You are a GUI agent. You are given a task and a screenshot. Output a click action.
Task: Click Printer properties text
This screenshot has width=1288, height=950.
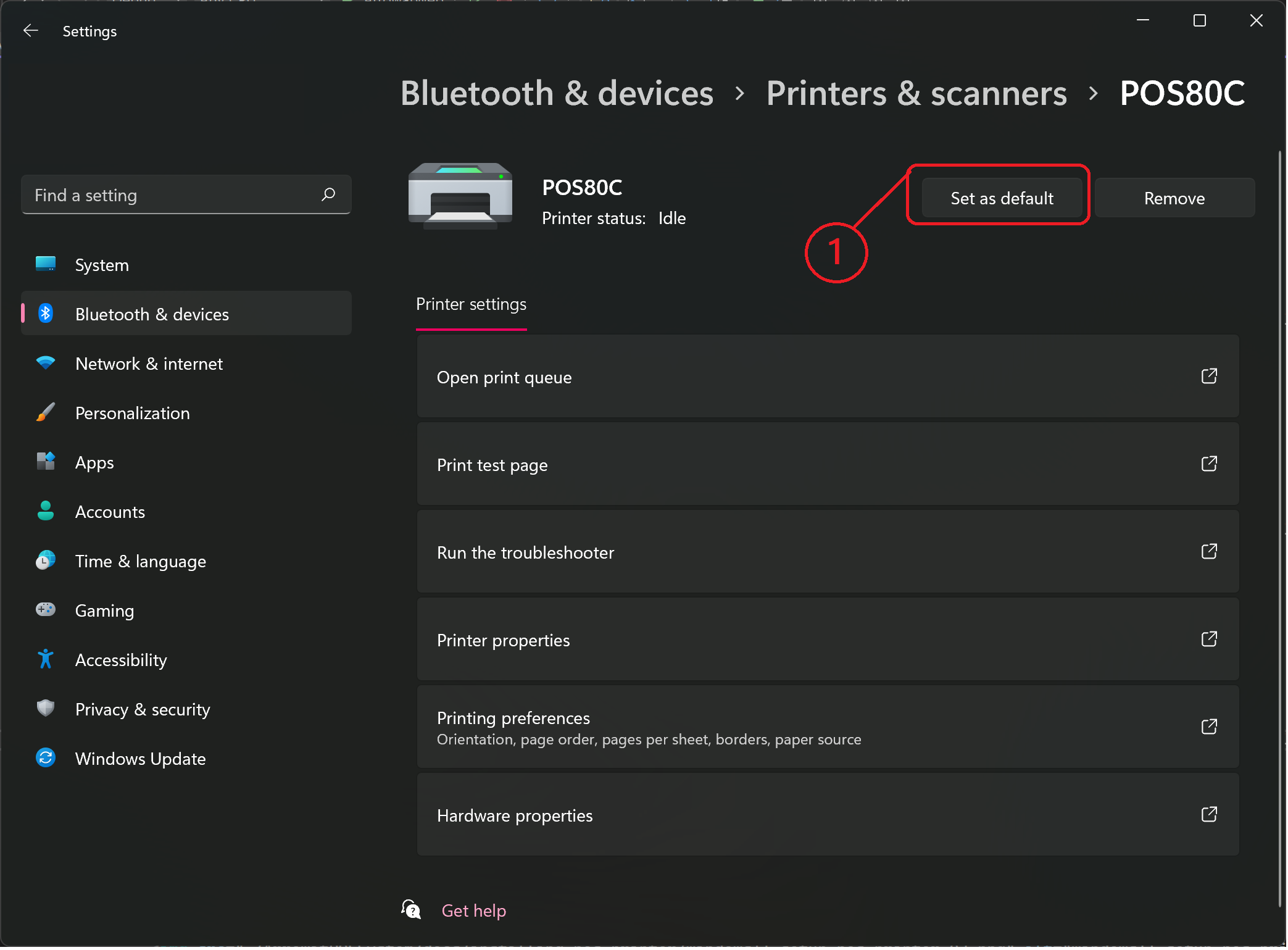pyautogui.click(x=504, y=640)
